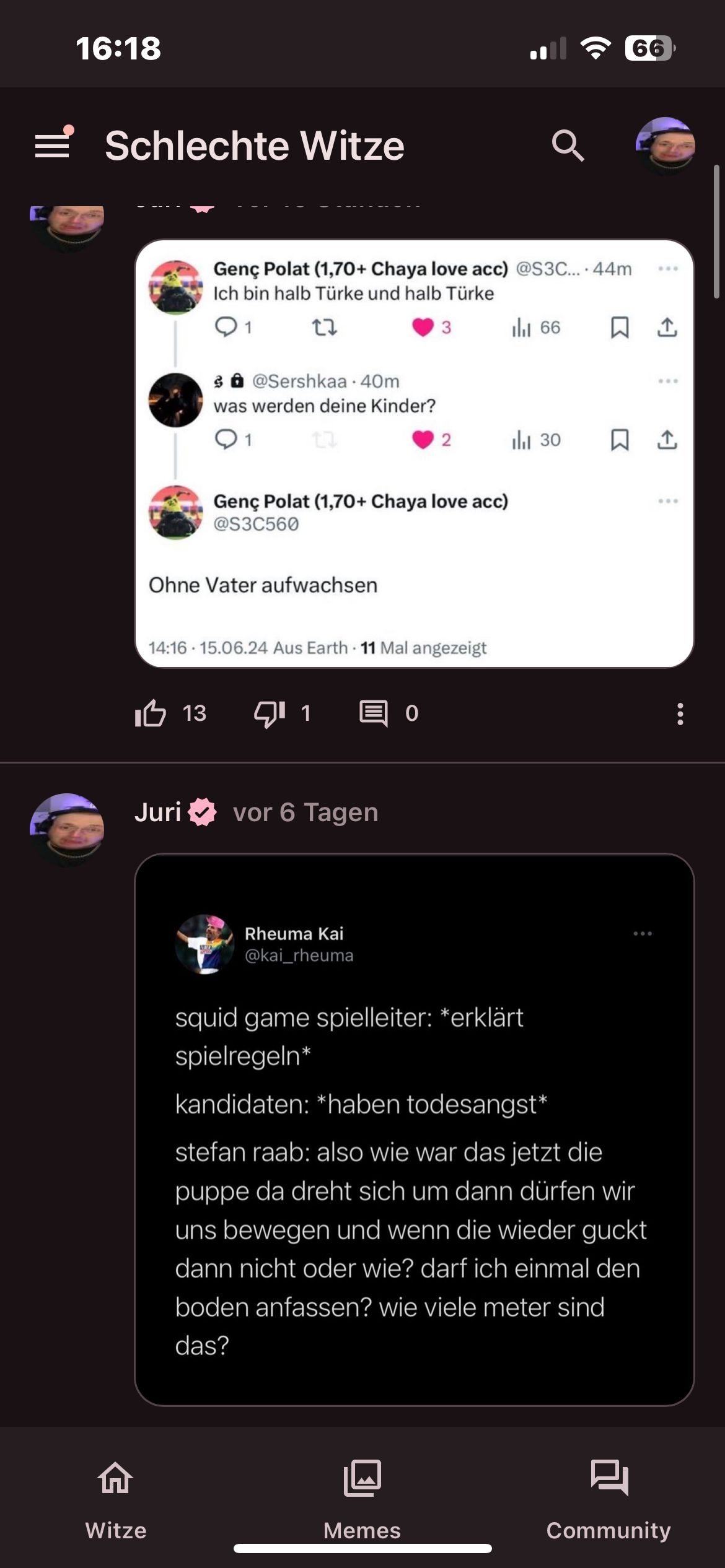Open the profile avatar at top right

point(665,146)
